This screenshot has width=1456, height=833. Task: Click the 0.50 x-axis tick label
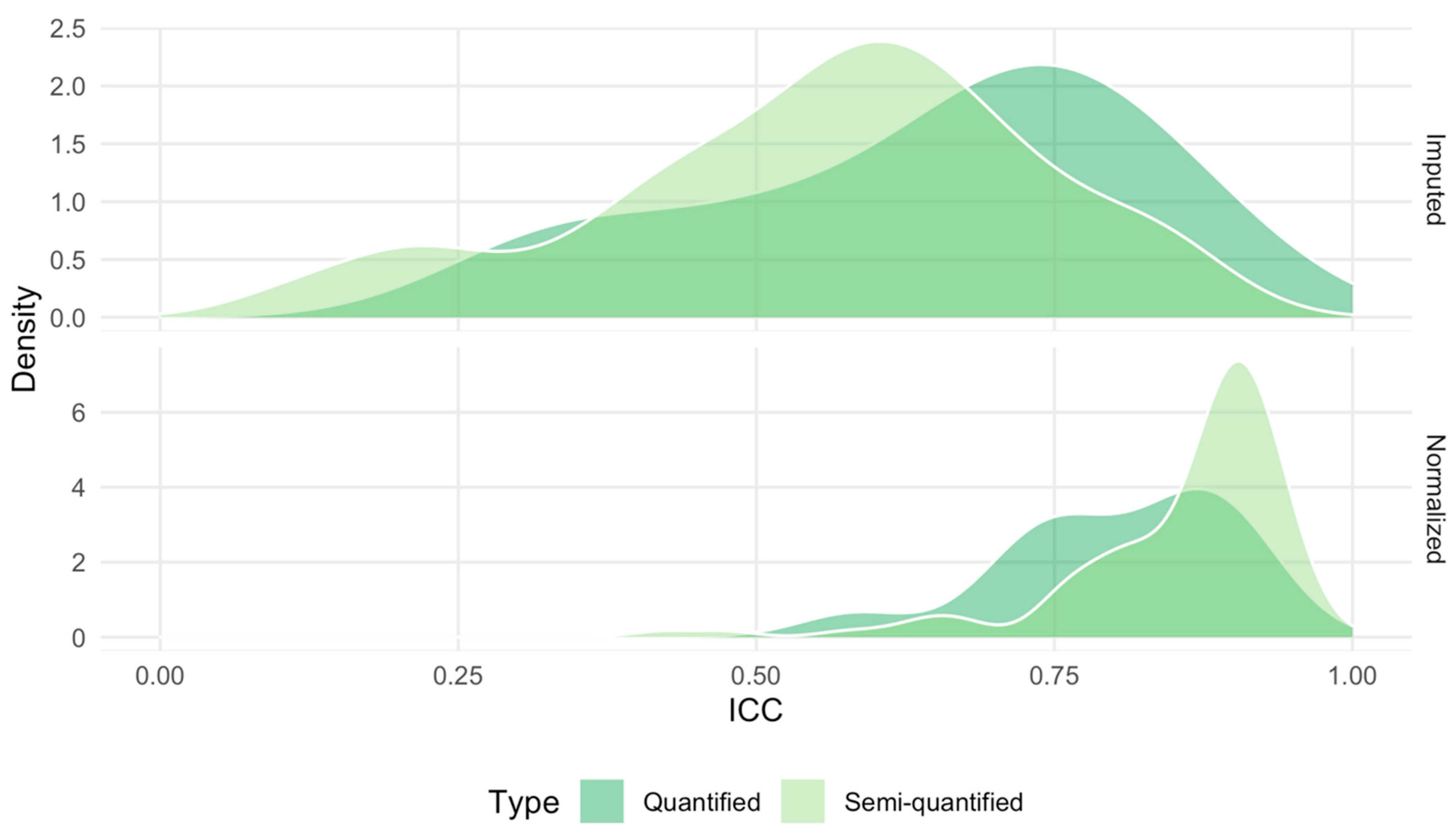tap(756, 676)
